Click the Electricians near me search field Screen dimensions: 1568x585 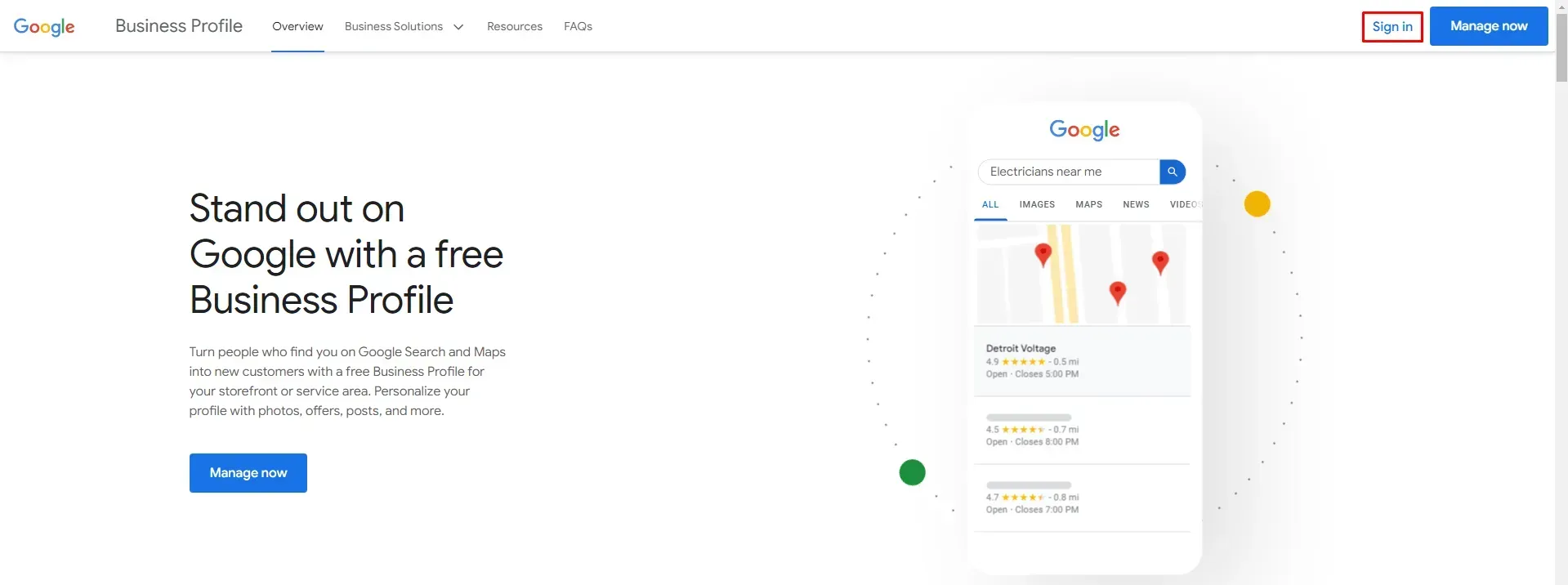pyautogui.click(x=1069, y=172)
